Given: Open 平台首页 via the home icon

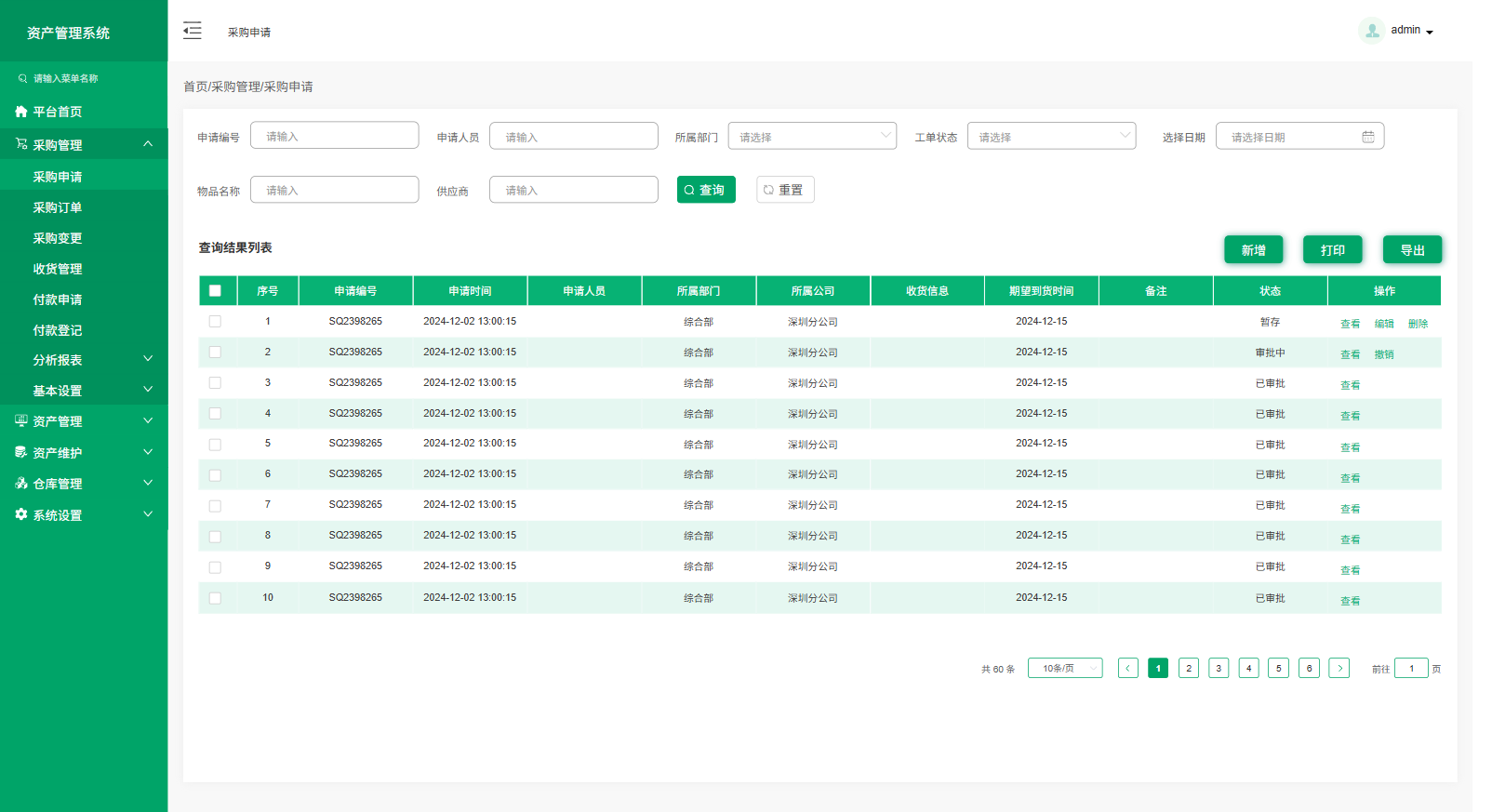Looking at the screenshot, I should [21, 112].
